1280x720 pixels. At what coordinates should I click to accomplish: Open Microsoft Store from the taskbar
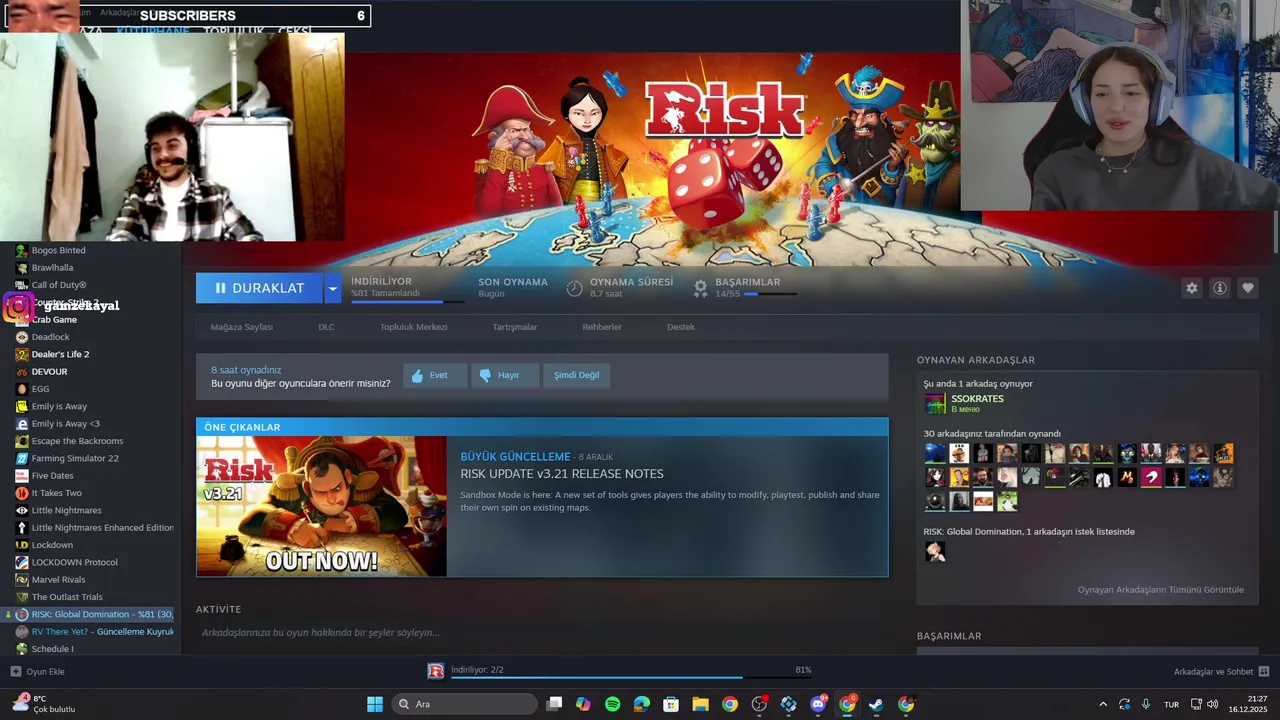tap(671, 704)
